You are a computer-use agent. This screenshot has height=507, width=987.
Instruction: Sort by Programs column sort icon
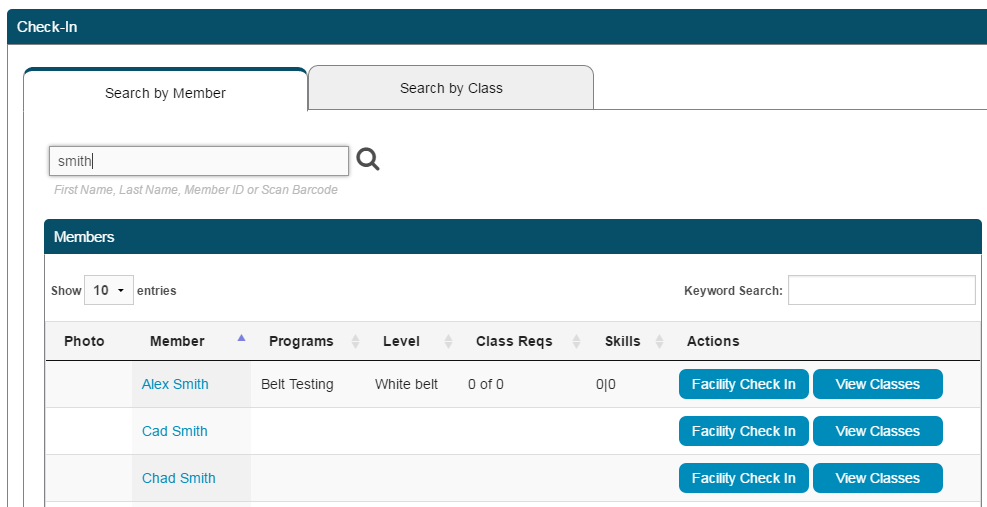tap(355, 342)
